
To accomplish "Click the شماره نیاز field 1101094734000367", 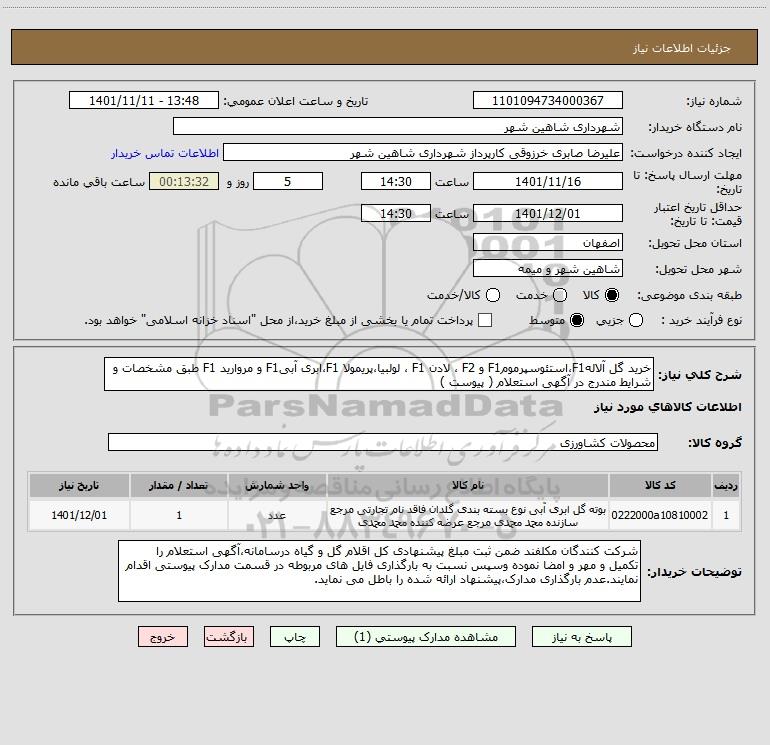I will point(548,101).
